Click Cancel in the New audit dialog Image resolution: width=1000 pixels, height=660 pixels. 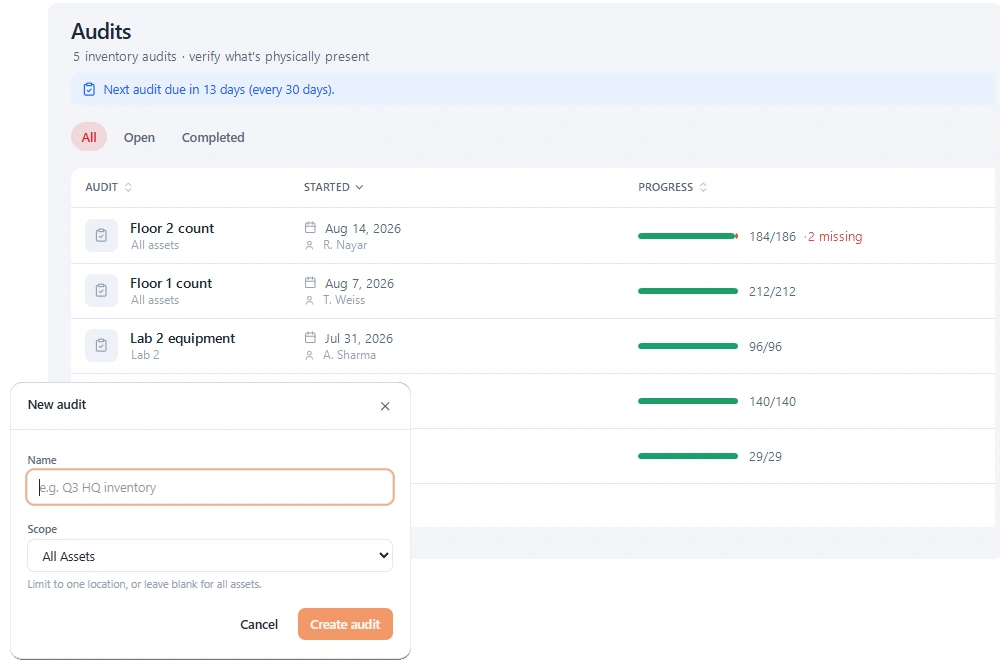pyautogui.click(x=259, y=624)
